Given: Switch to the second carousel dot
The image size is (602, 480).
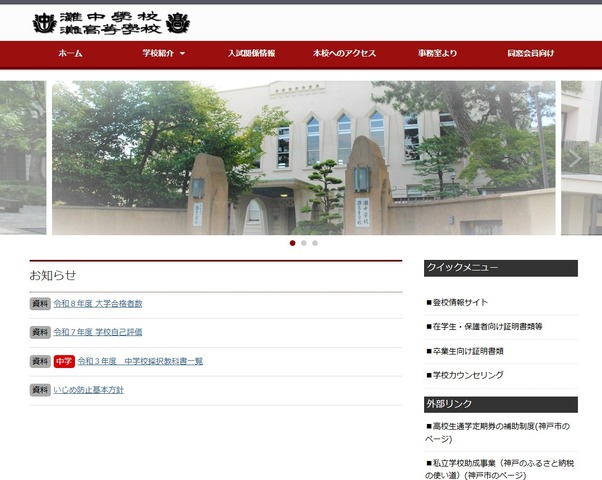Looking at the screenshot, I should click(x=304, y=243).
